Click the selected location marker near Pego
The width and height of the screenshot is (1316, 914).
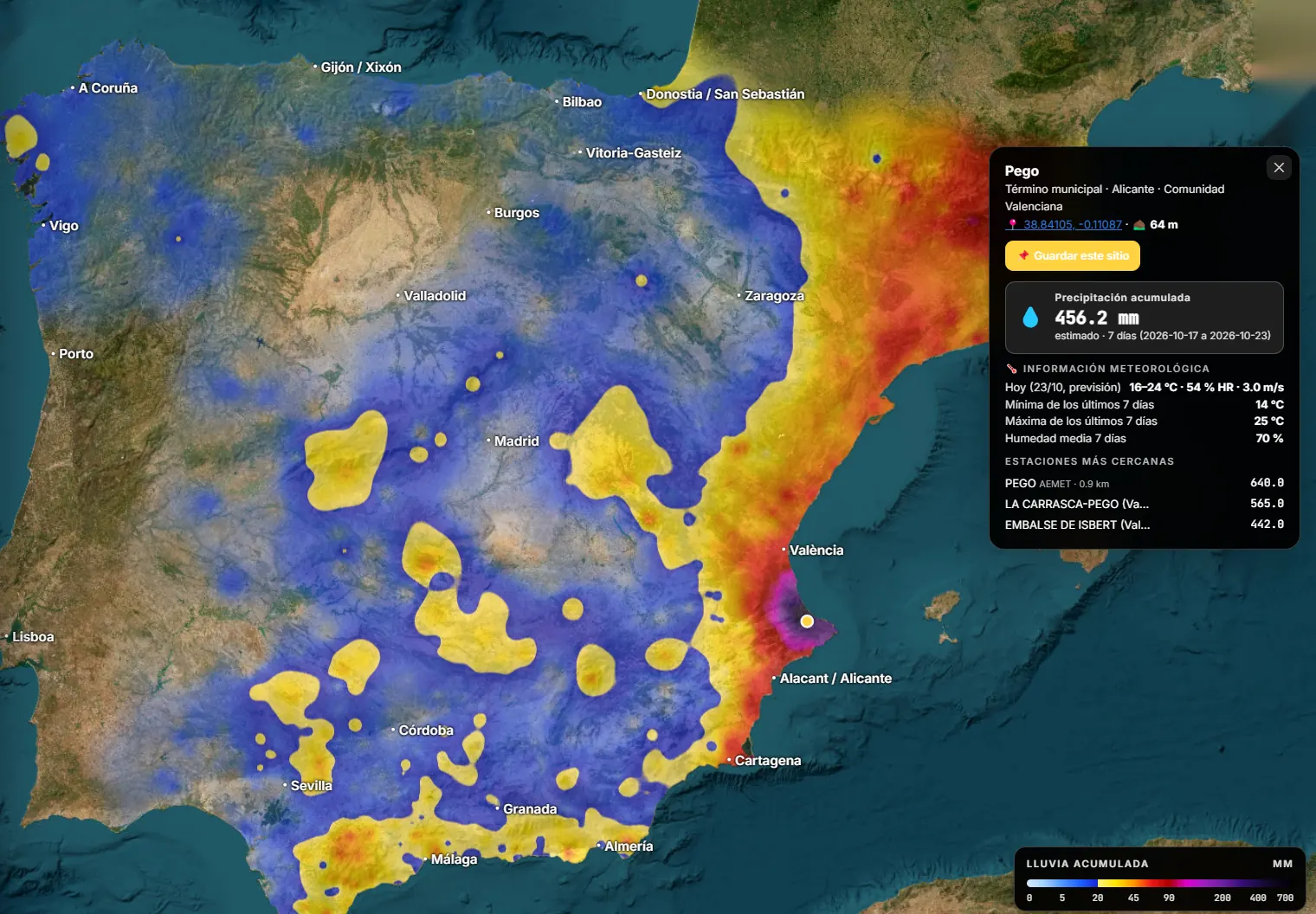pyautogui.click(x=807, y=621)
